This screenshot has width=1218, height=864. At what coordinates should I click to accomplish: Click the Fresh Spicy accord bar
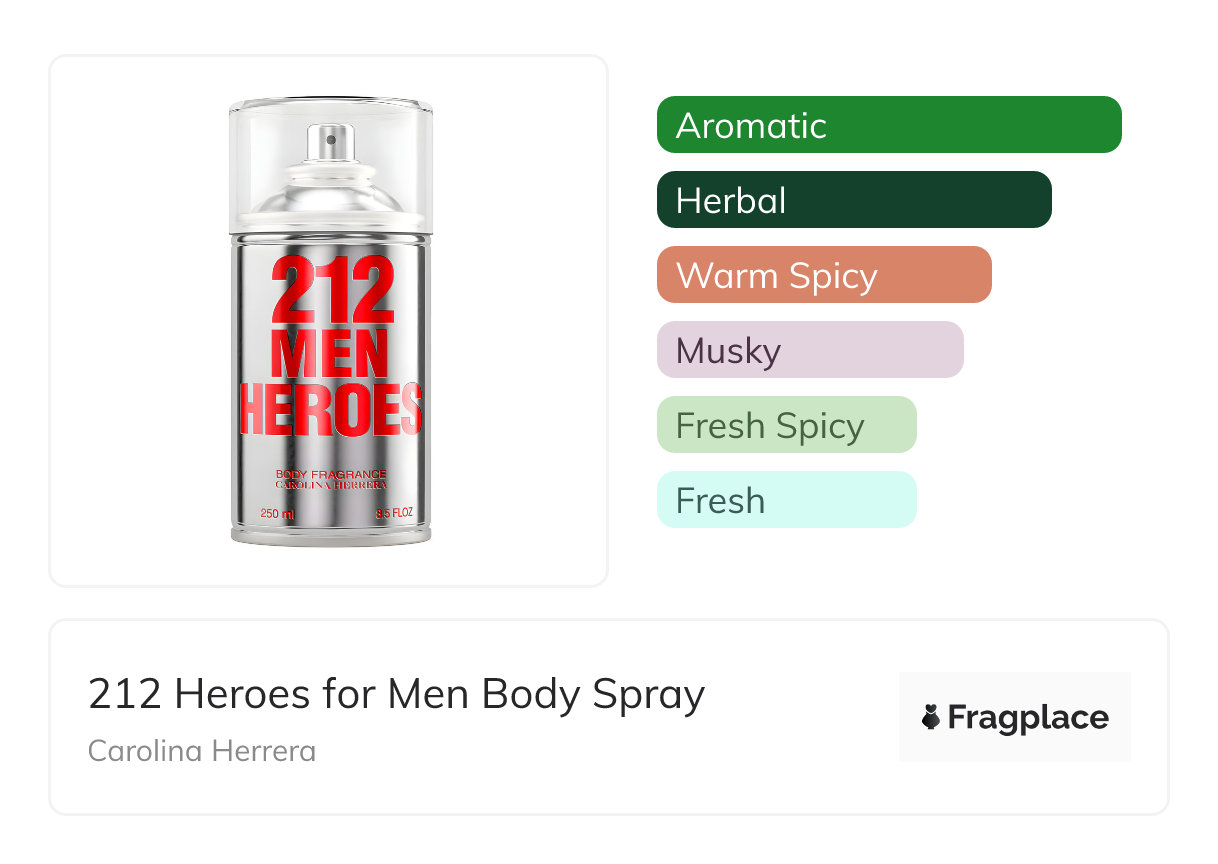(786, 425)
